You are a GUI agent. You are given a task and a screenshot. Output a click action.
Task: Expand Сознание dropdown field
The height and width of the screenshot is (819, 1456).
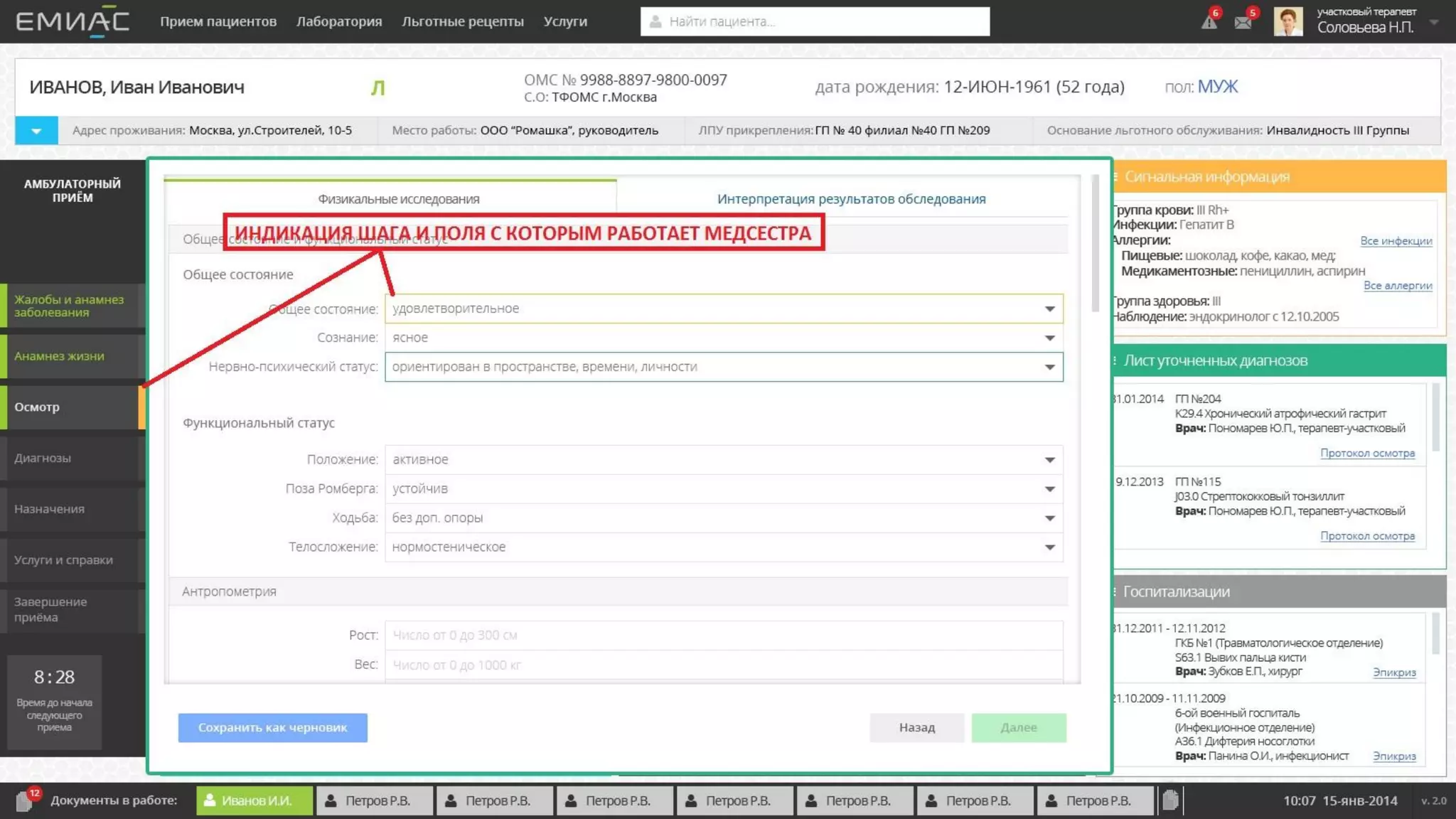pos(1049,338)
